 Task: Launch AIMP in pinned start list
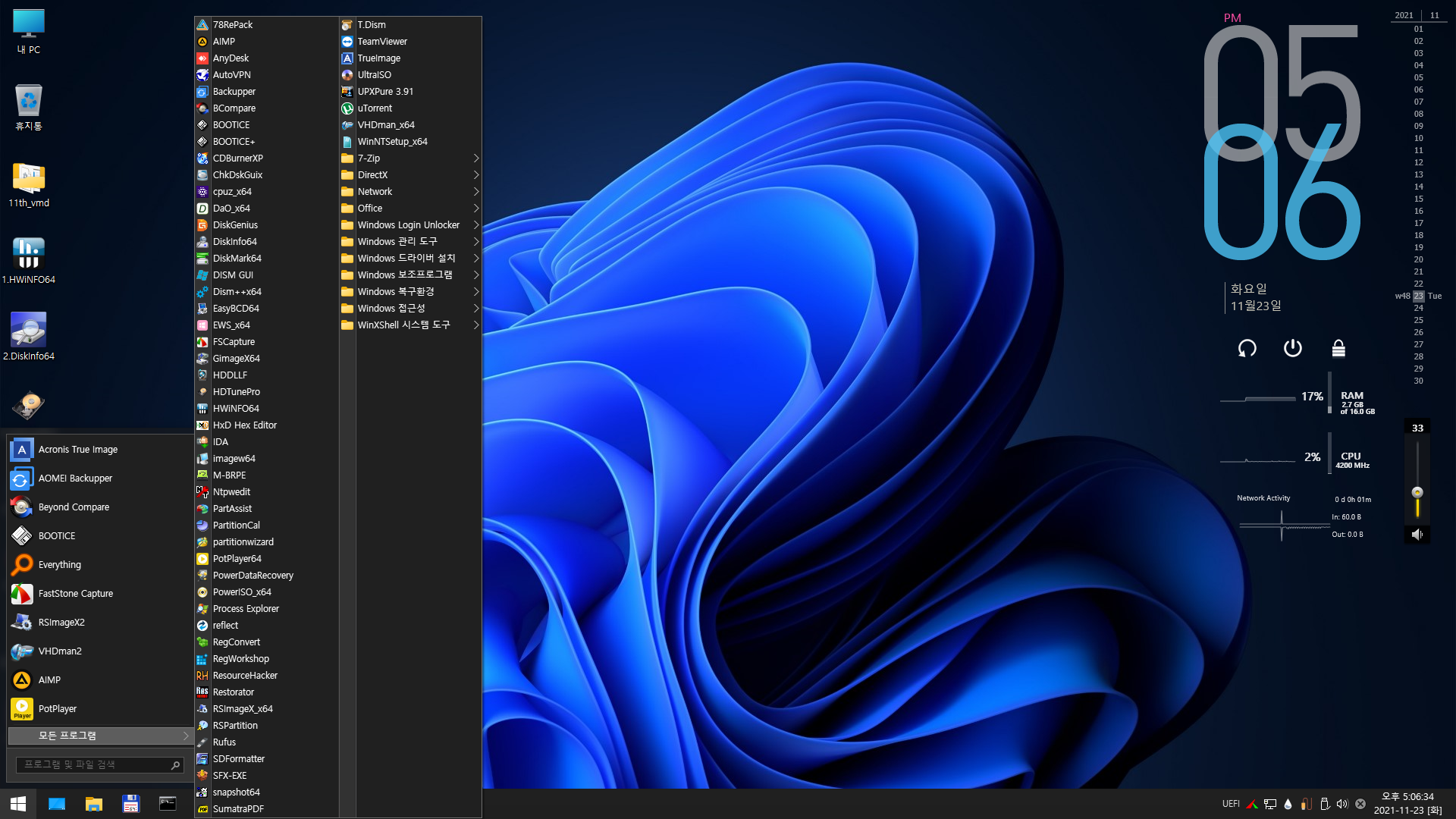pyautogui.click(x=100, y=680)
